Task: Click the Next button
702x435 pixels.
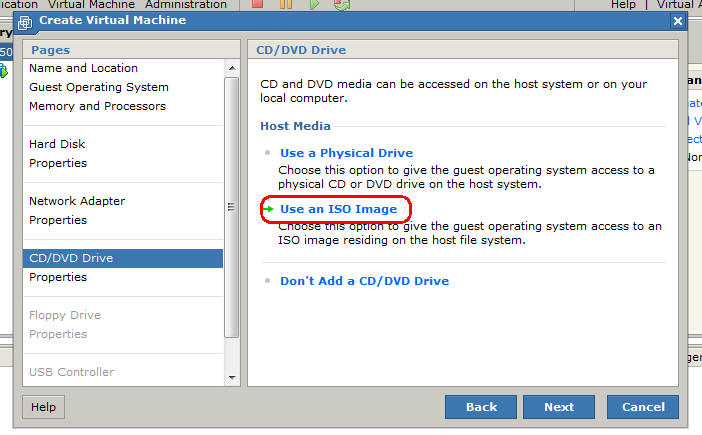Action: (x=559, y=407)
